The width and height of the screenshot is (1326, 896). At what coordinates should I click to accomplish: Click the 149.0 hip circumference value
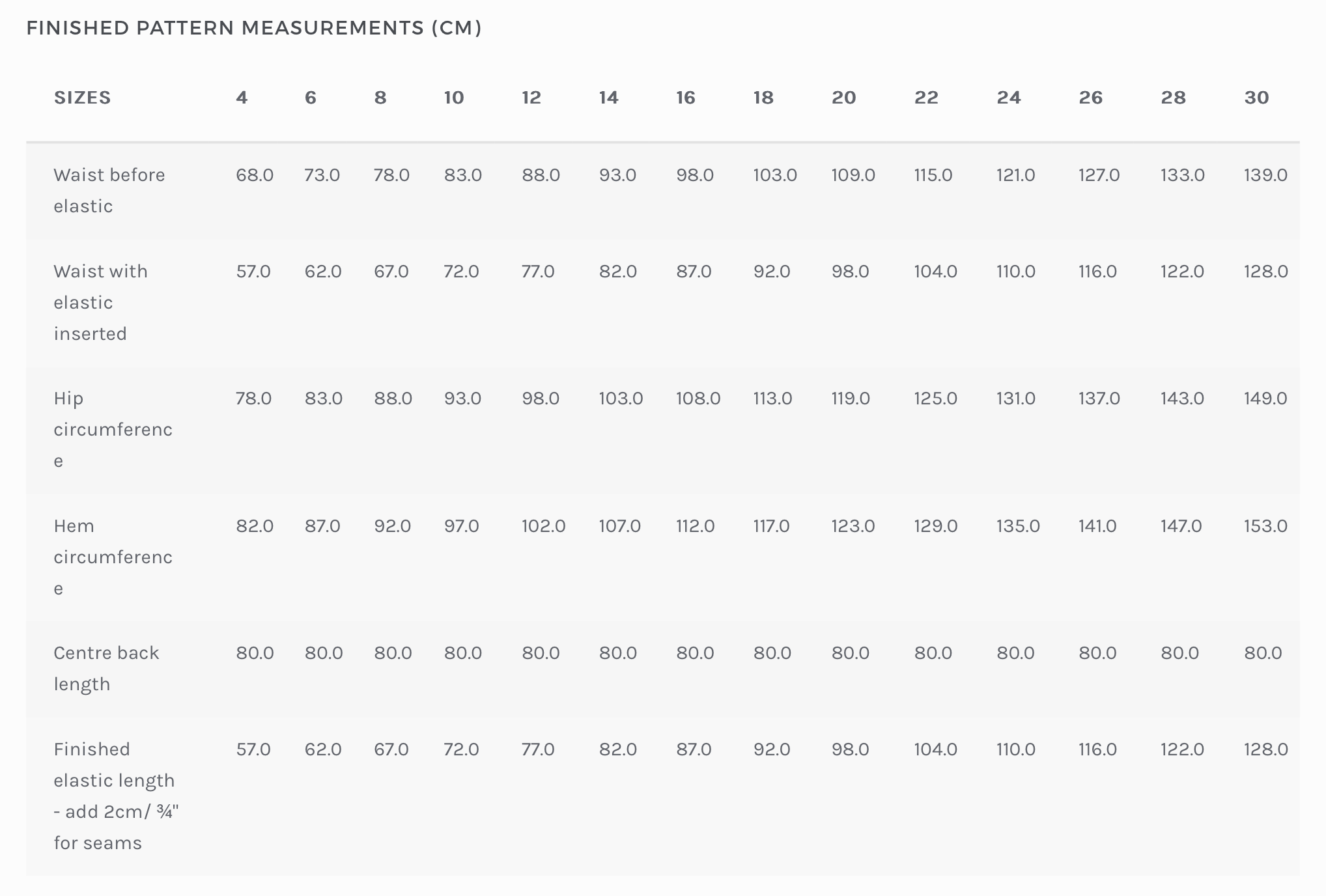1265,399
